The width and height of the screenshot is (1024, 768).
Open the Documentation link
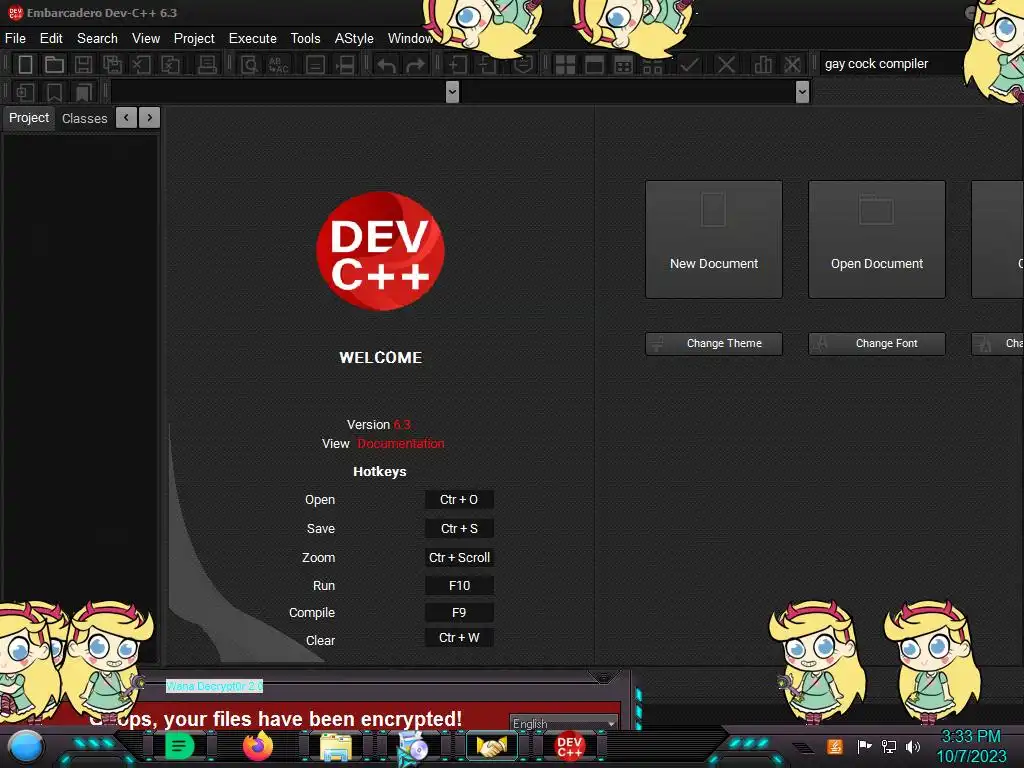point(400,443)
